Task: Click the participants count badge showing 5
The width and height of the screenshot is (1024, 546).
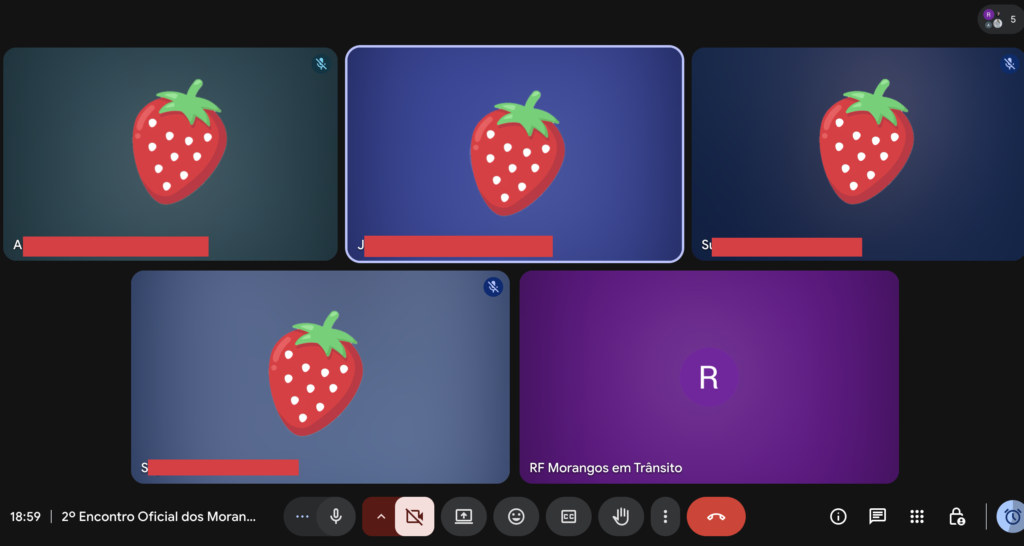Action: coord(1000,19)
